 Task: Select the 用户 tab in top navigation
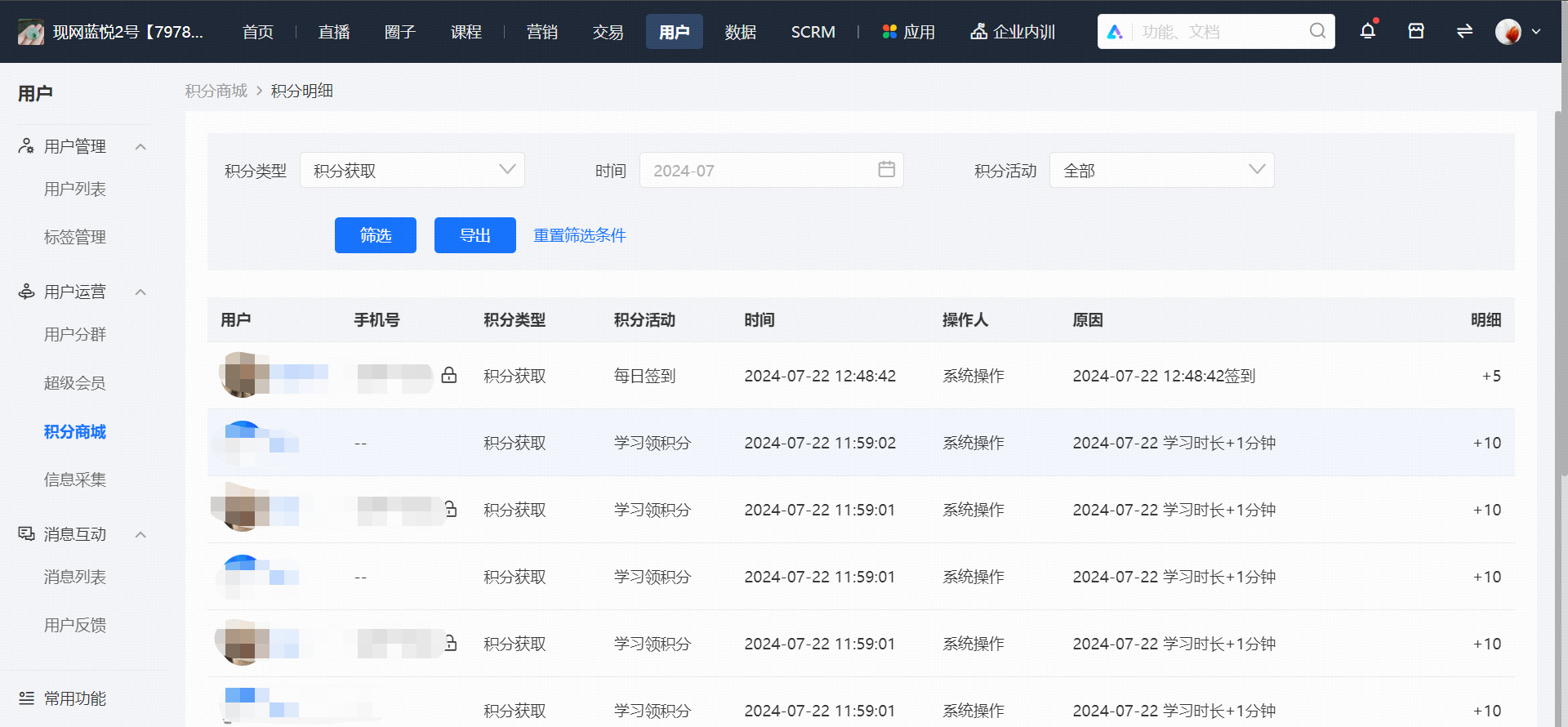pos(675,32)
